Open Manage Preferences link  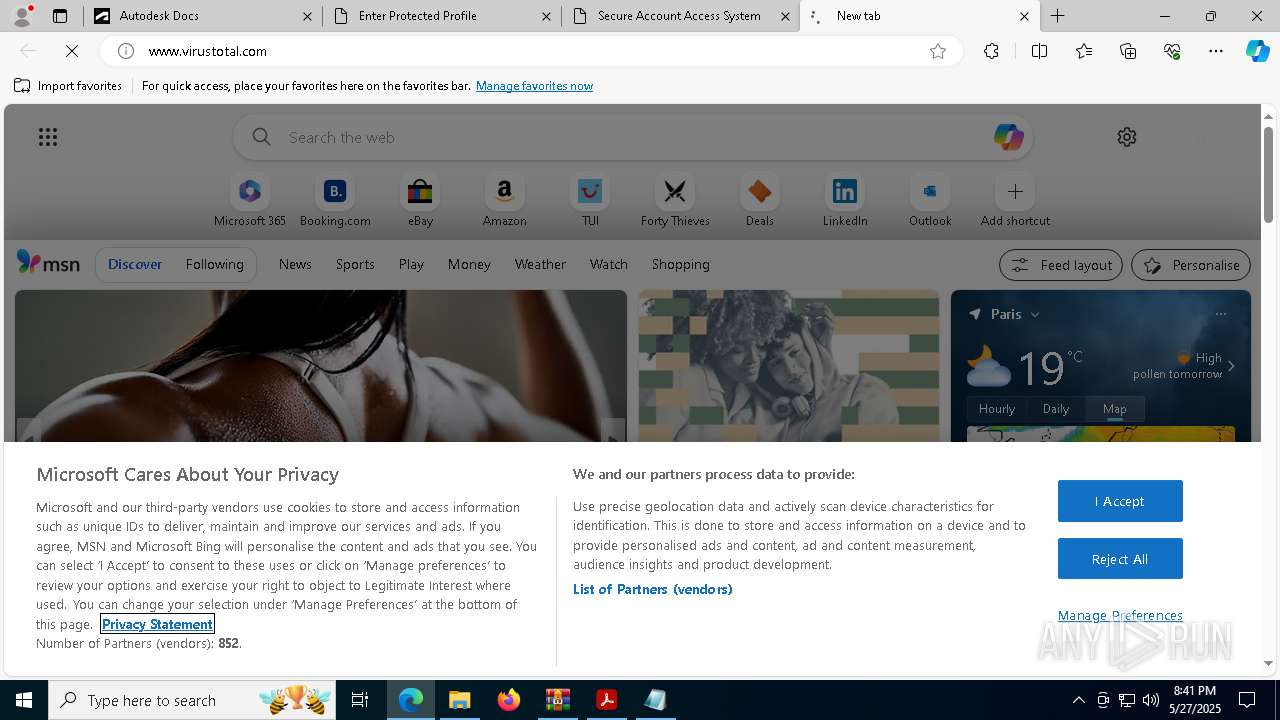1120,615
